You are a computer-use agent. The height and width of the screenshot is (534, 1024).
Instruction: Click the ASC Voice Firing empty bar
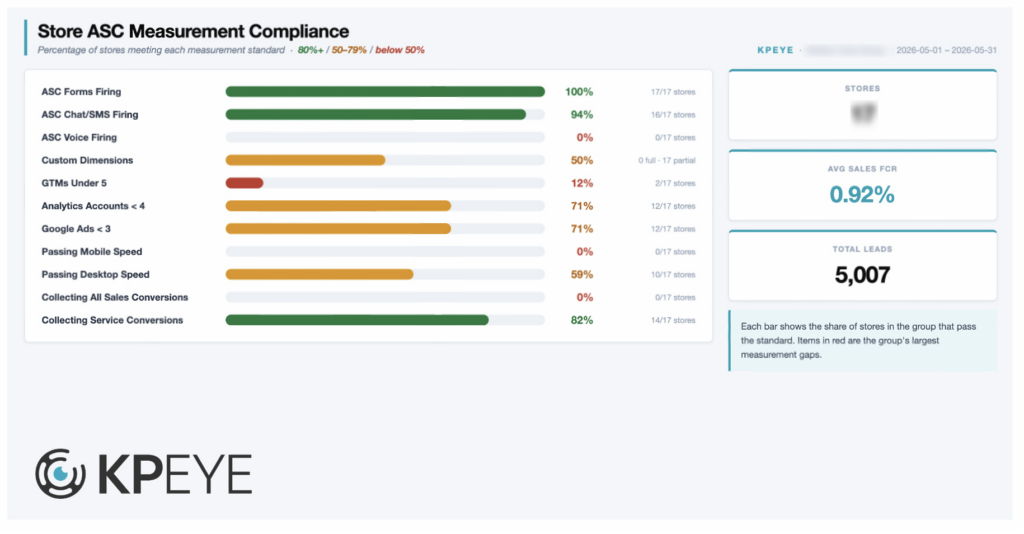(x=385, y=138)
